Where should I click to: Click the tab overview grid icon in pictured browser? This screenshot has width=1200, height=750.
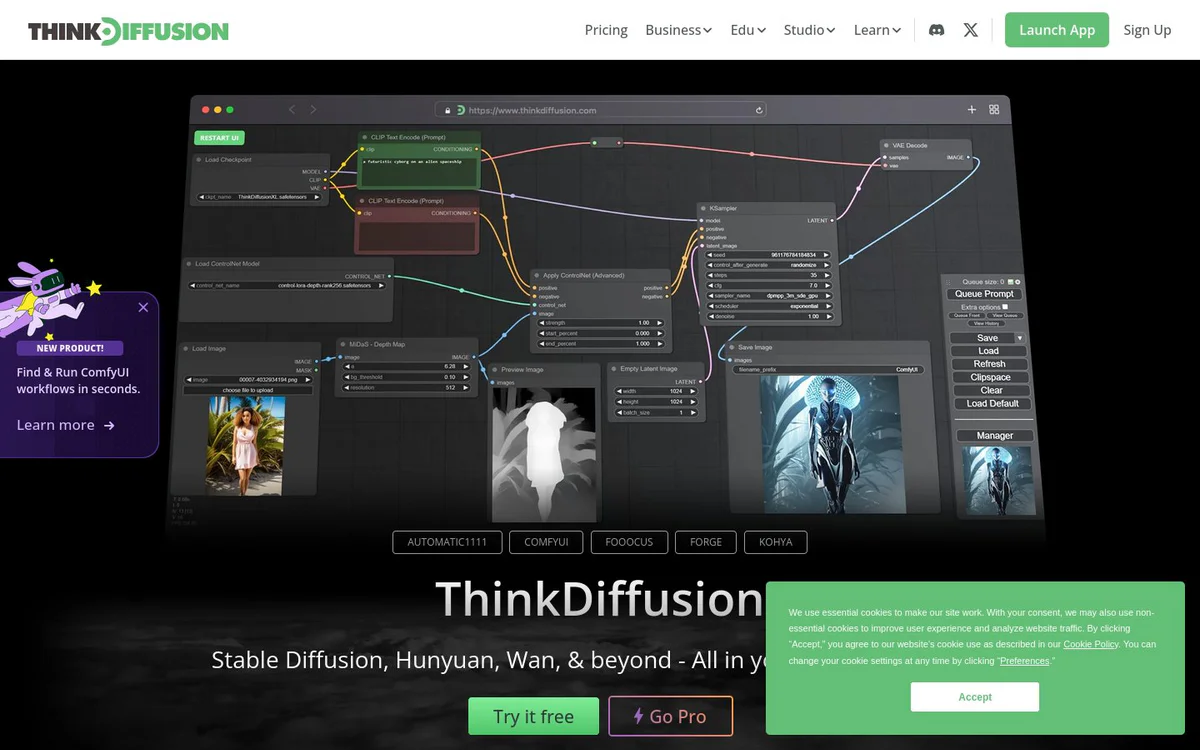994,109
